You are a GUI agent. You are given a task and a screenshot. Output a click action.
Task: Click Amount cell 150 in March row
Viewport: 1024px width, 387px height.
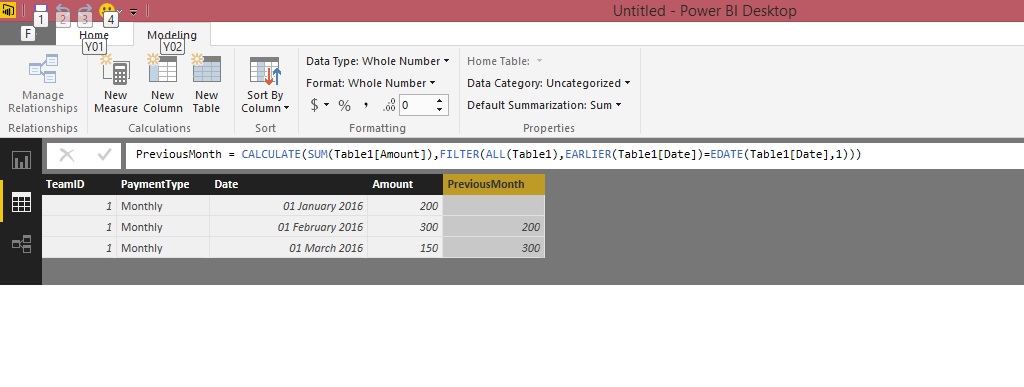pyautogui.click(x=405, y=247)
